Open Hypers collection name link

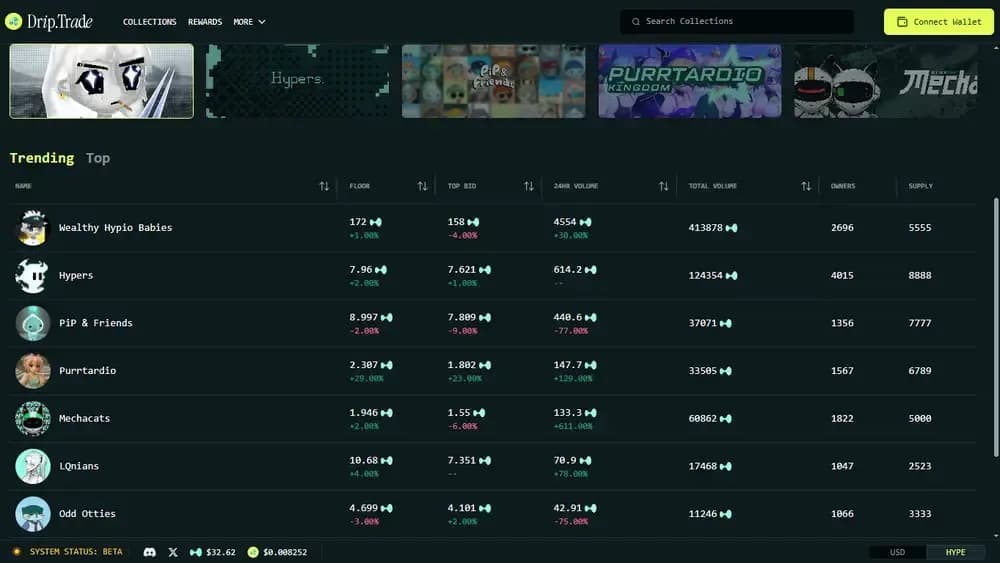click(76, 275)
